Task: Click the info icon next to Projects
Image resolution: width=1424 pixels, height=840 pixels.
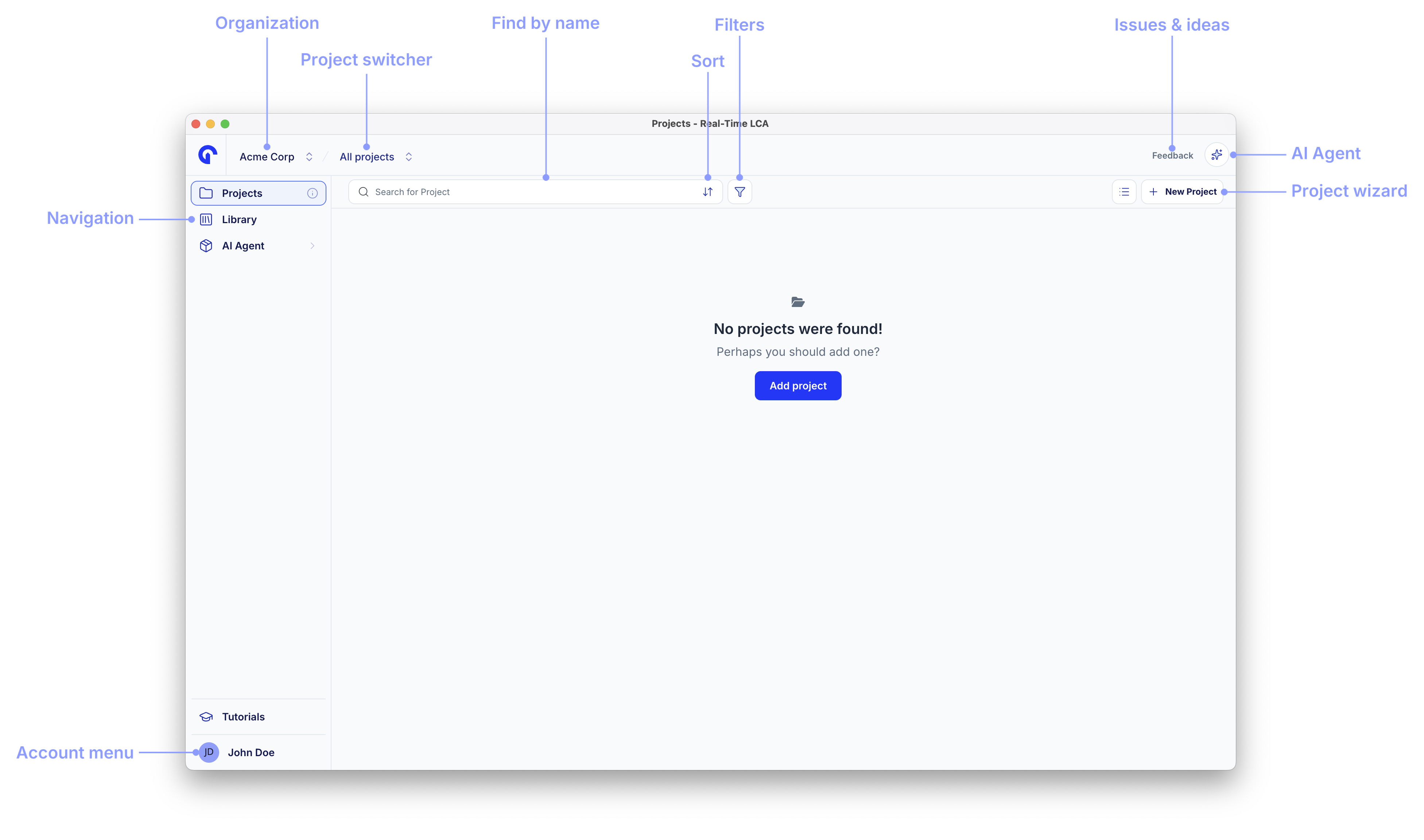Action: pyautogui.click(x=313, y=193)
